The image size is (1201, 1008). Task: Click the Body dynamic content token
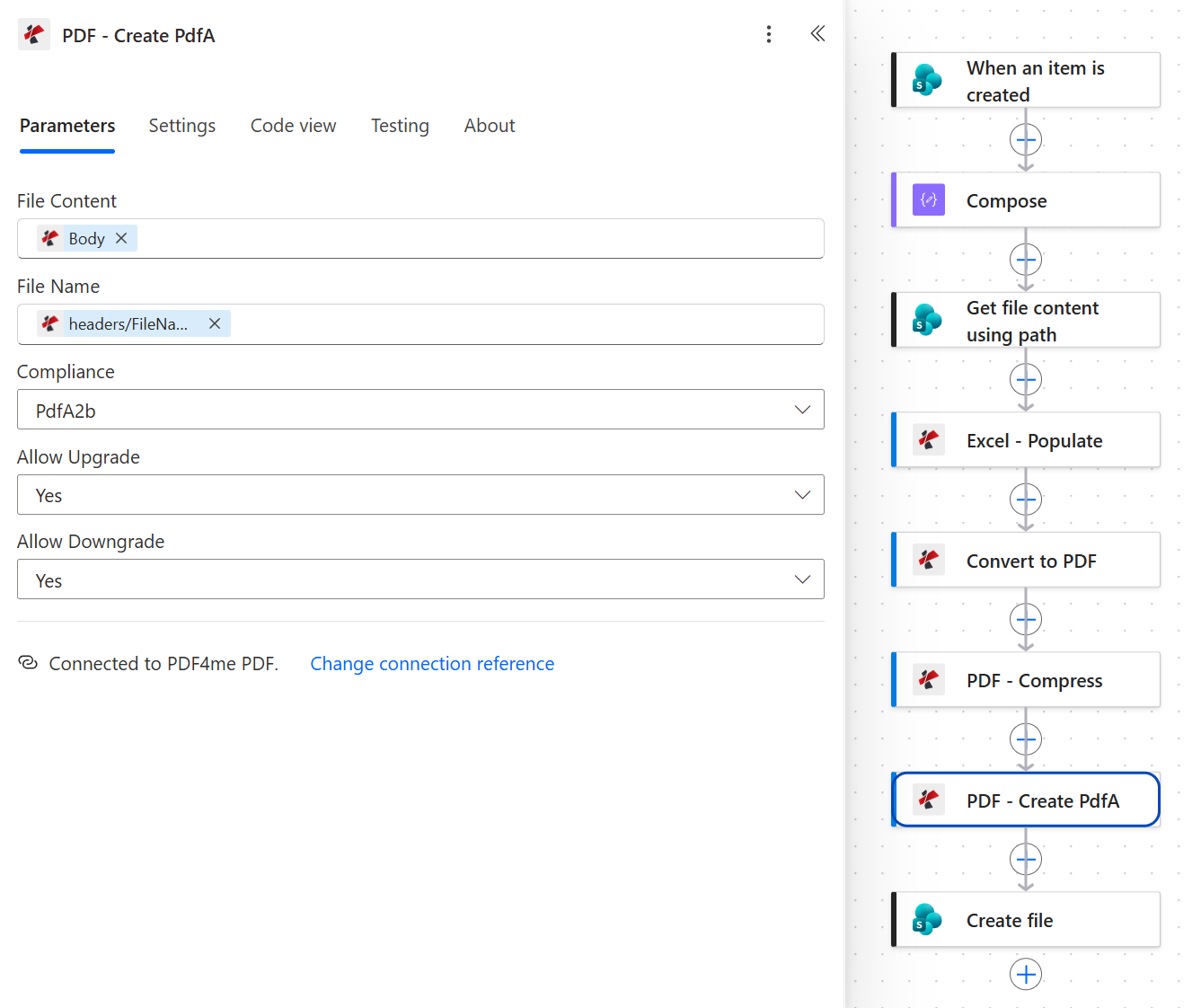tap(86, 238)
